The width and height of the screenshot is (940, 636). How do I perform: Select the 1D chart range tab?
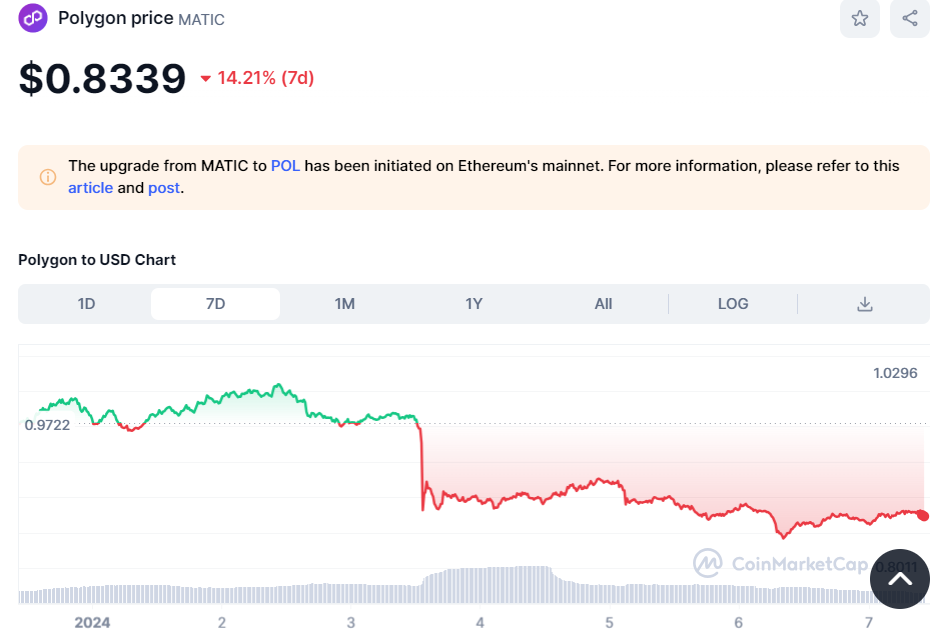click(86, 304)
